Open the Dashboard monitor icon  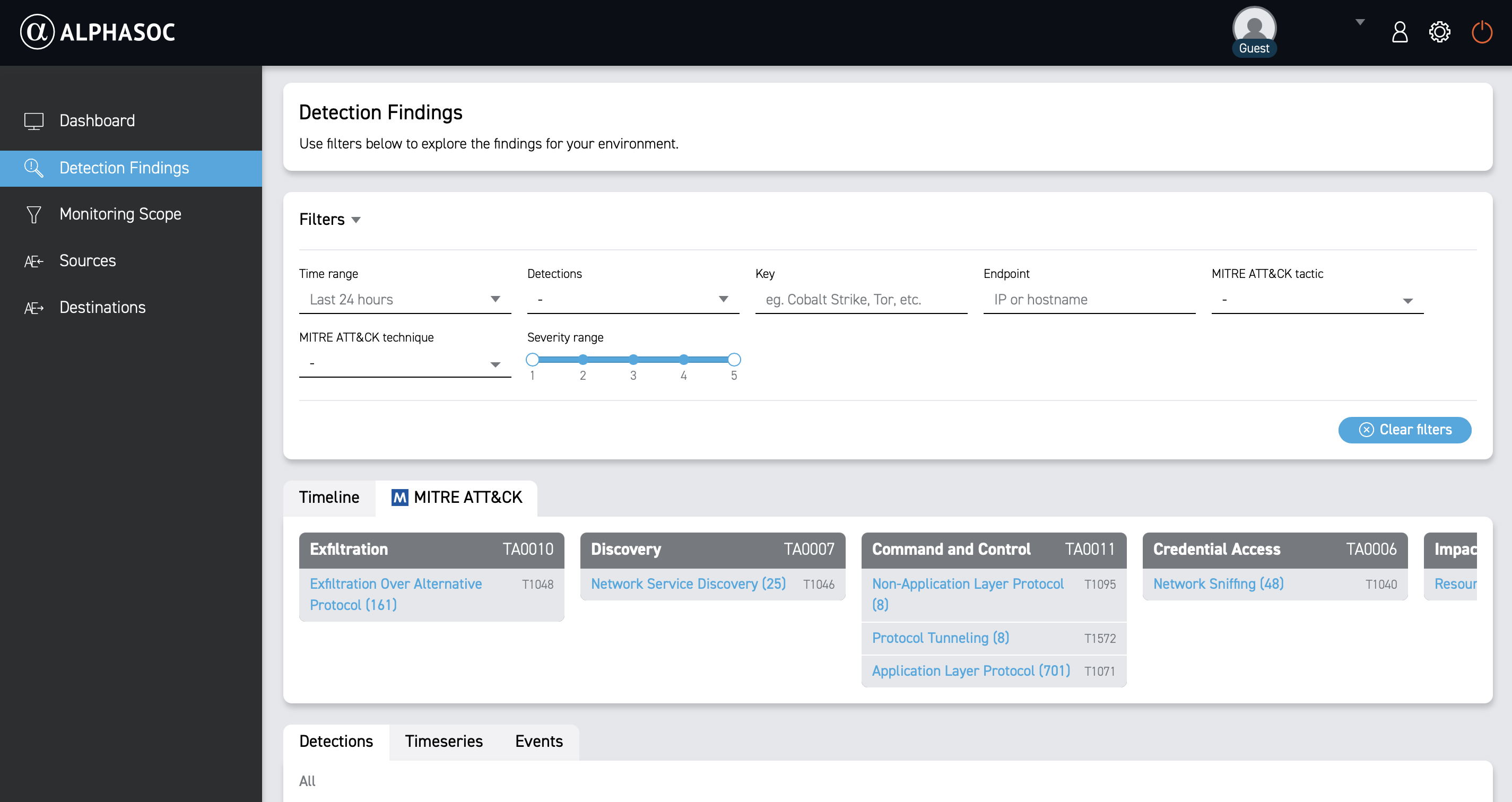[x=33, y=121]
